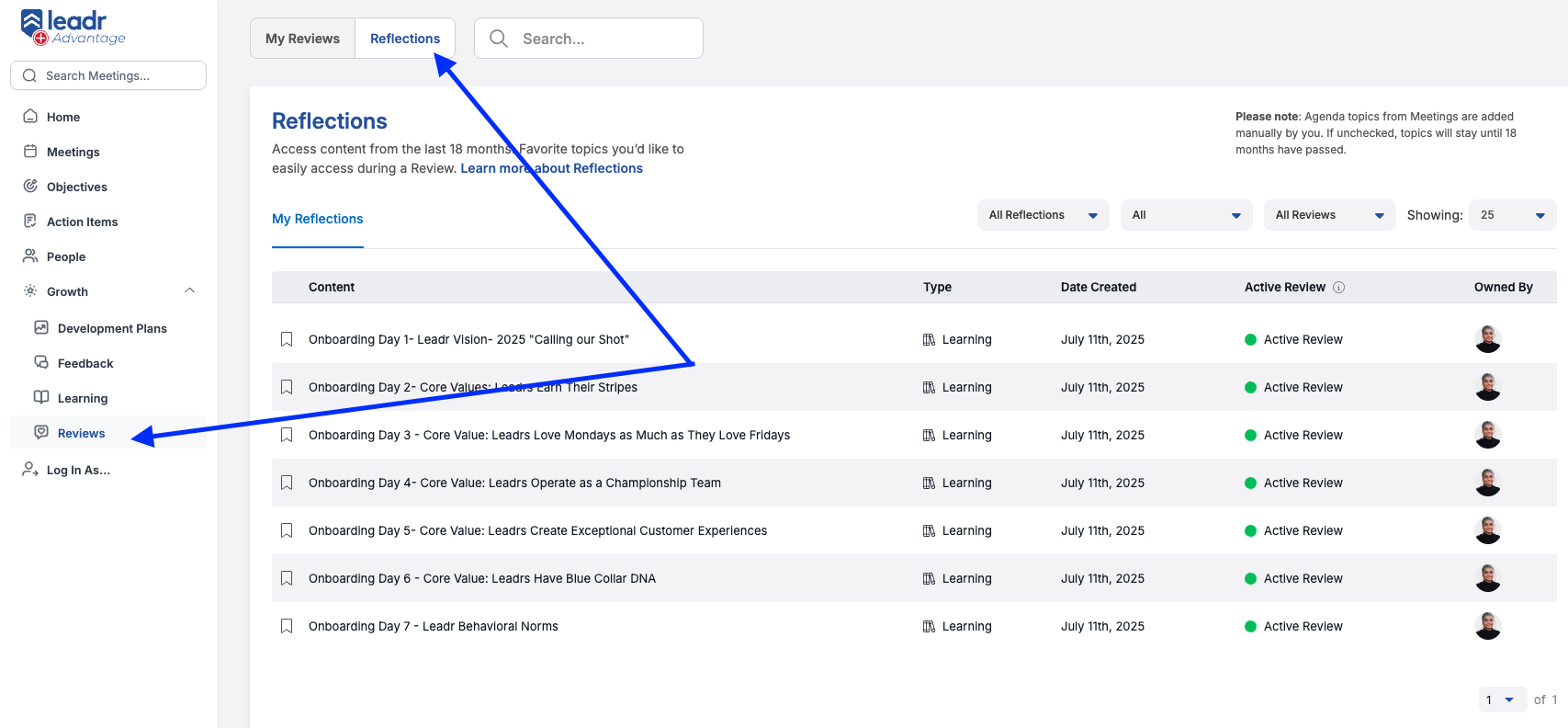
Task: Click Learning type icon for Onboarding Day 3
Action: [929, 435]
